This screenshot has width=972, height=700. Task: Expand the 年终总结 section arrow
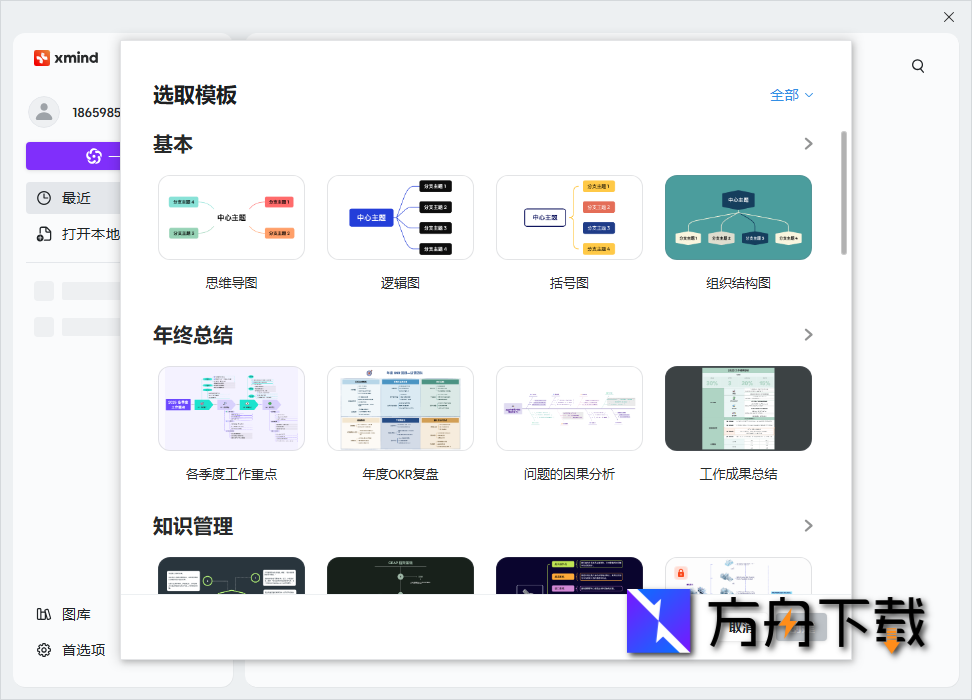click(x=808, y=335)
